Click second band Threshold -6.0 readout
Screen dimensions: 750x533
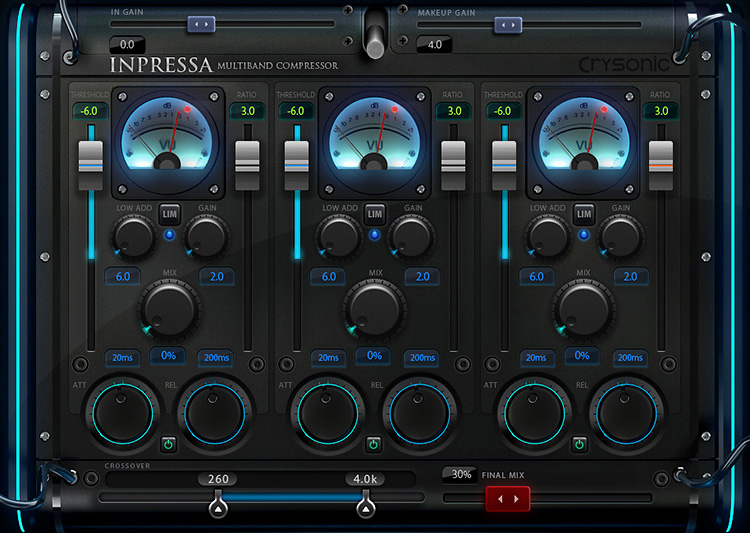(x=296, y=111)
